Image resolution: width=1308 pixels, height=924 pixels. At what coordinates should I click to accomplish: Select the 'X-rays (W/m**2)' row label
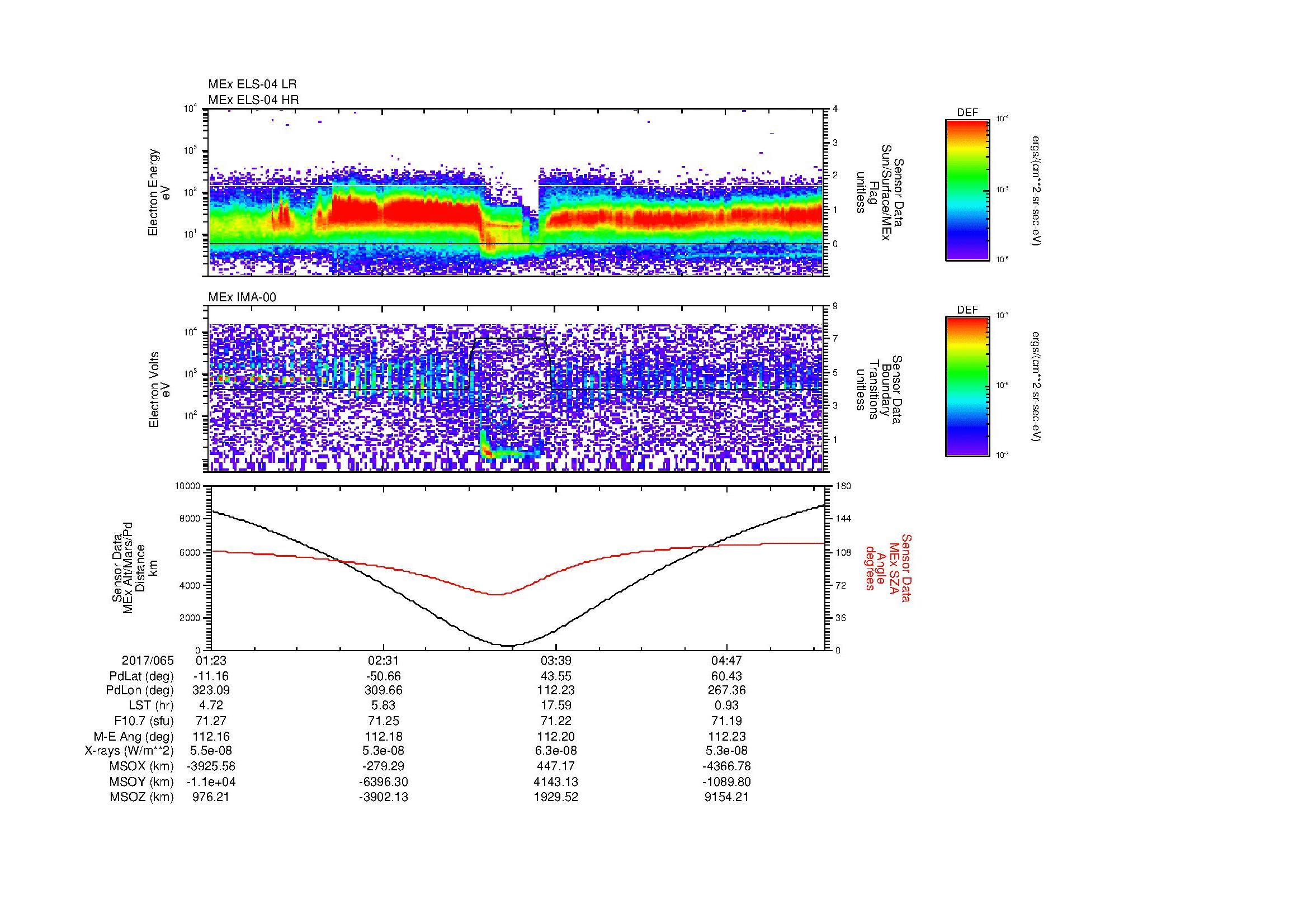pyautogui.click(x=129, y=751)
